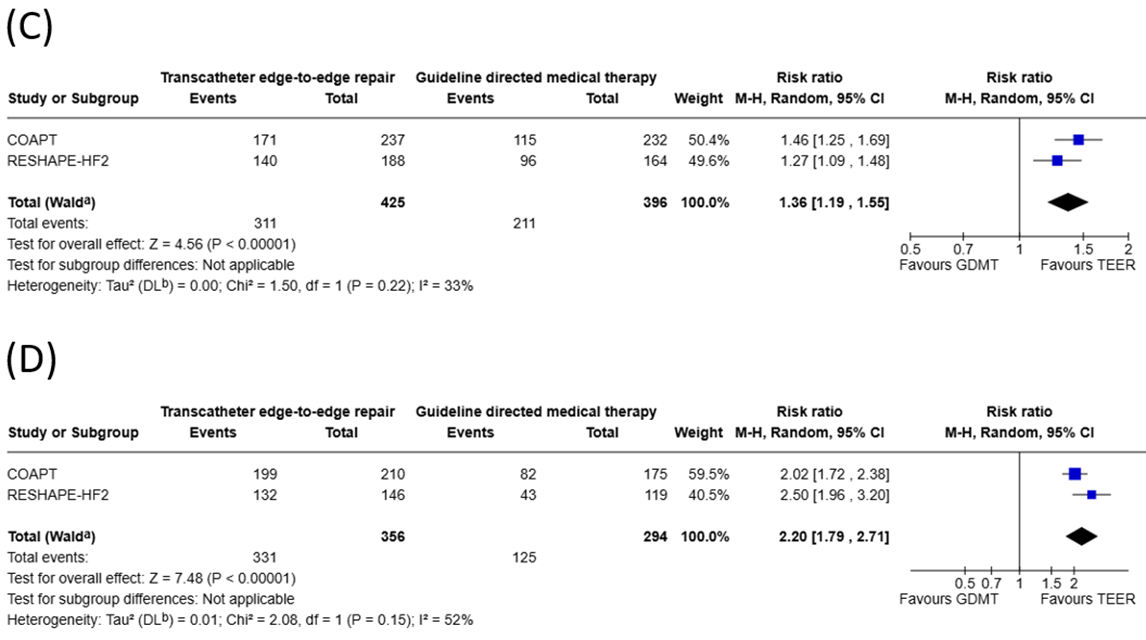Click the COAPT blue square in panel D
This screenshot has height=640, width=1146.
[1074, 473]
